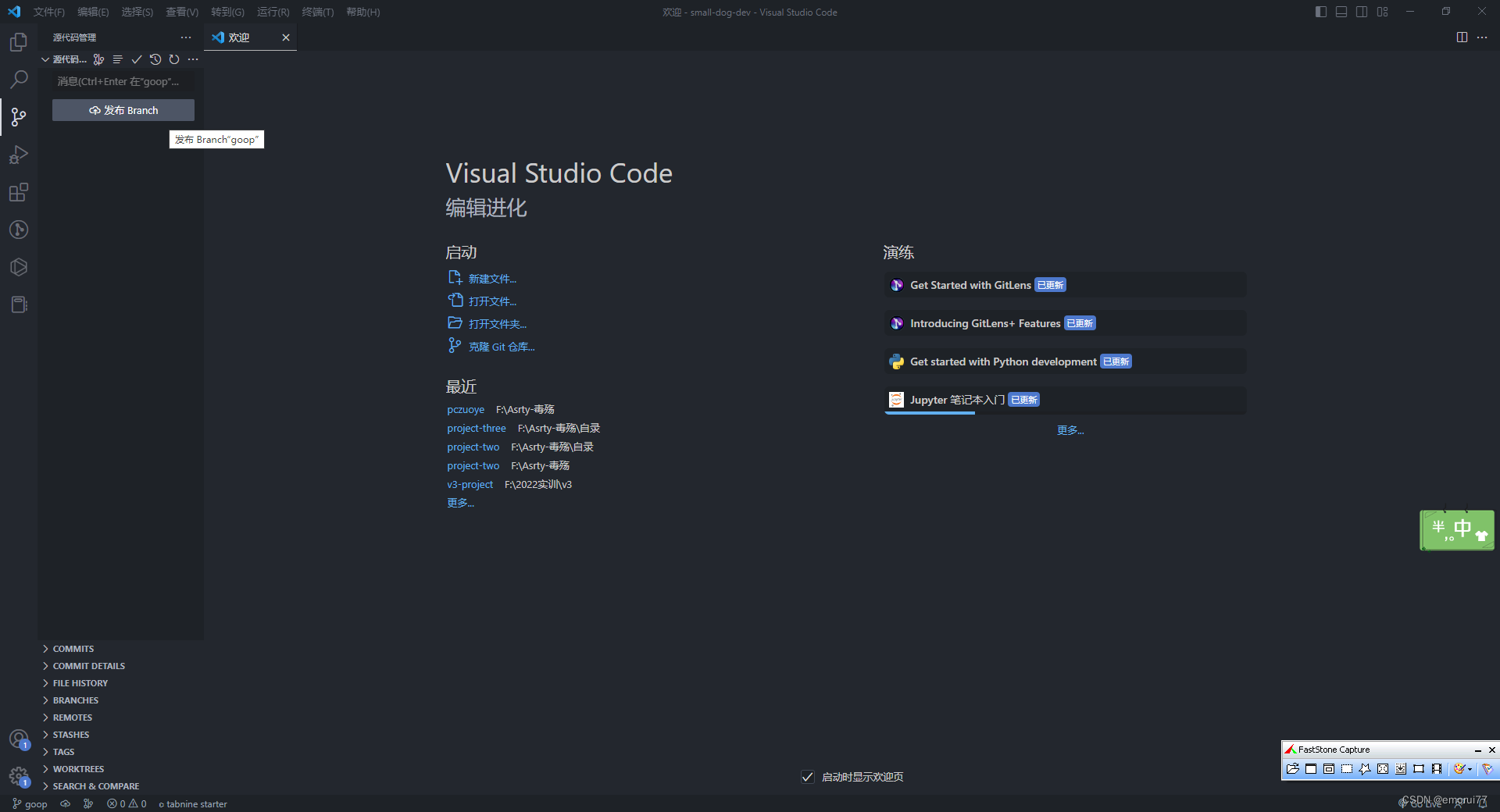The image size is (1500, 812).
Task: Click the goop branch status bar item
Action: coord(30,803)
